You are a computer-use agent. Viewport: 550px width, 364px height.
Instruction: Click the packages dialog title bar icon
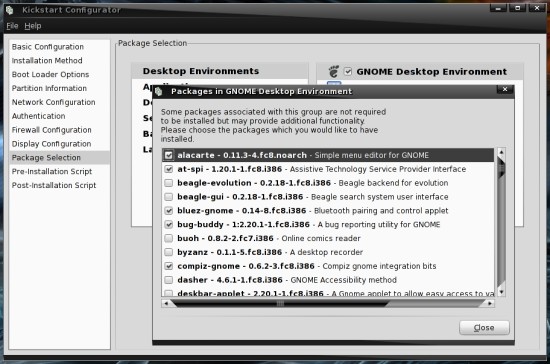click(x=159, y=92)
